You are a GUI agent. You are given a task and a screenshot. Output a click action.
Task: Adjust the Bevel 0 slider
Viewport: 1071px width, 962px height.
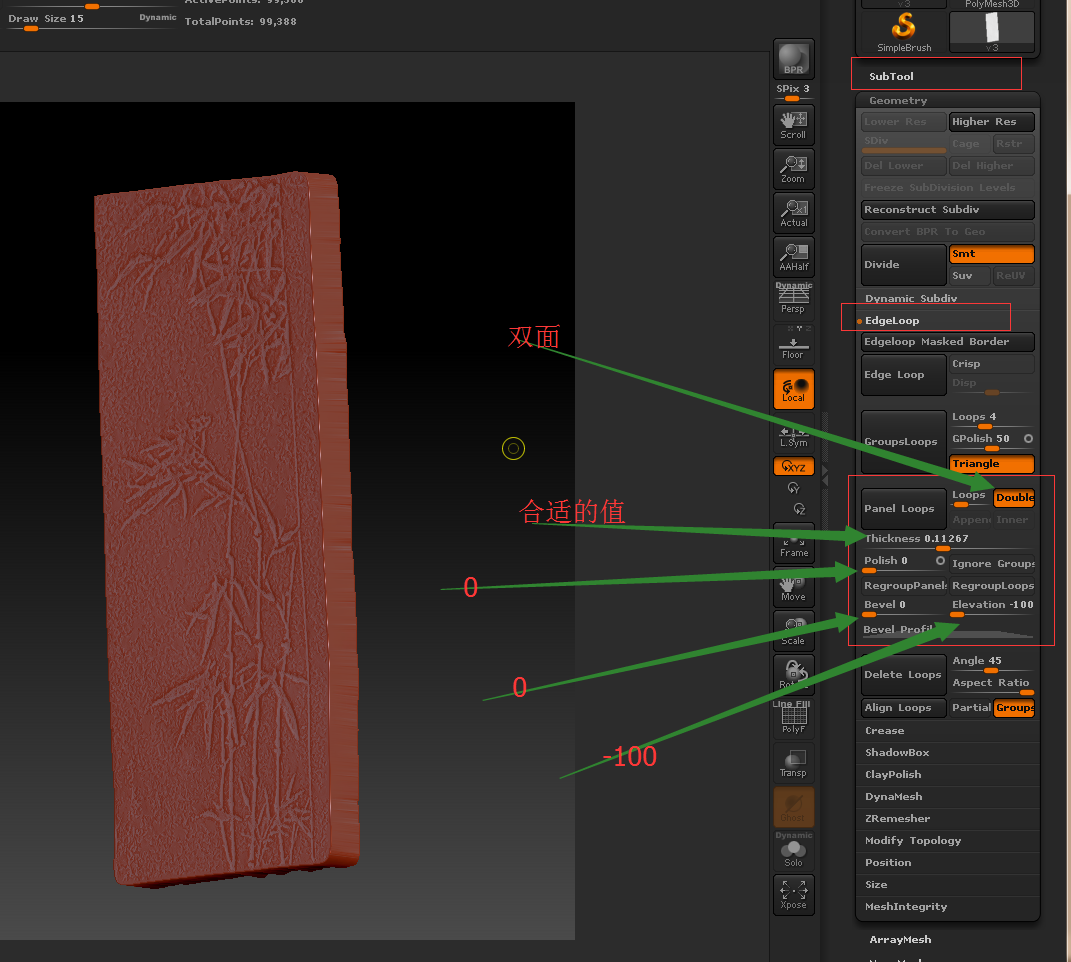[x=904, y=607]
